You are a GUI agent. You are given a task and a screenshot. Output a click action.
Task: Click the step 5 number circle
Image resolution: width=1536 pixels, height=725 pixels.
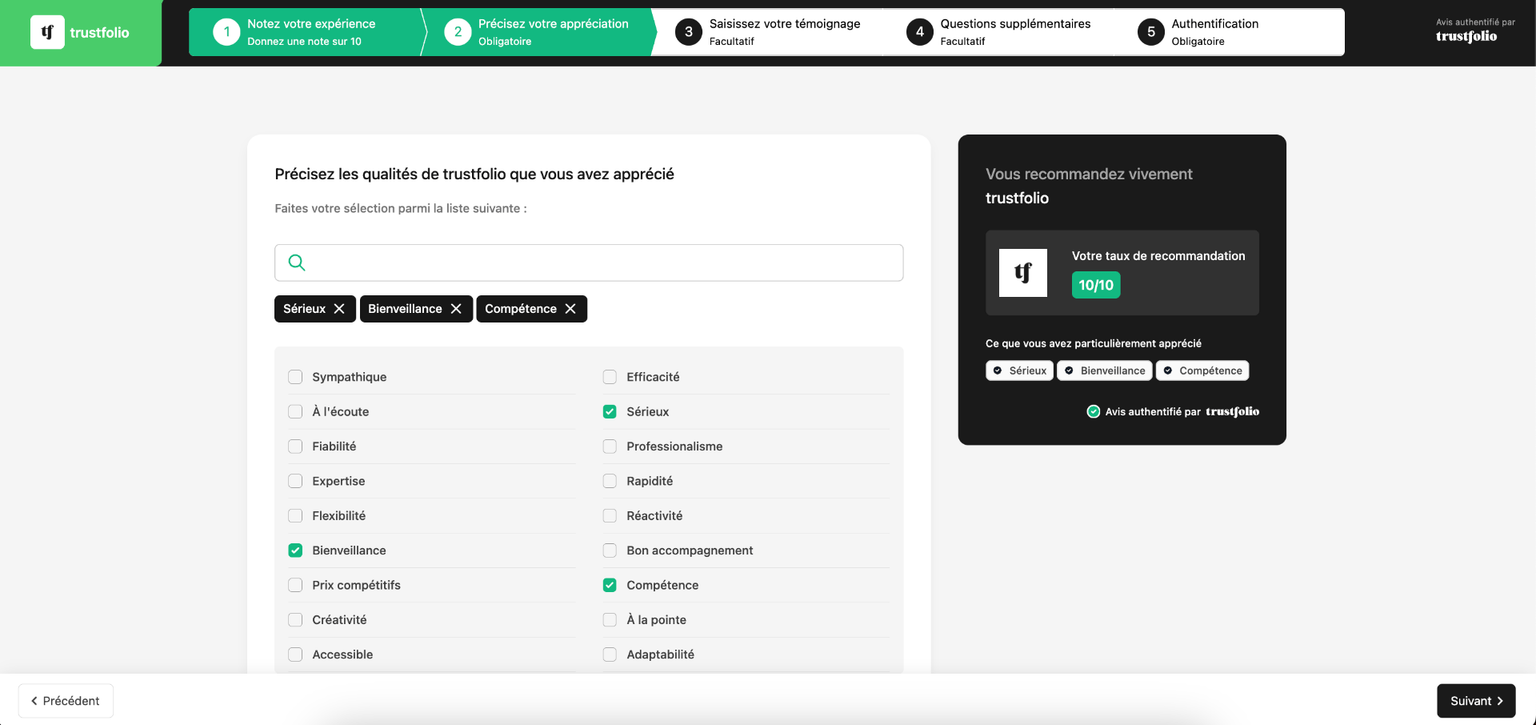(x=1151, y=32)
